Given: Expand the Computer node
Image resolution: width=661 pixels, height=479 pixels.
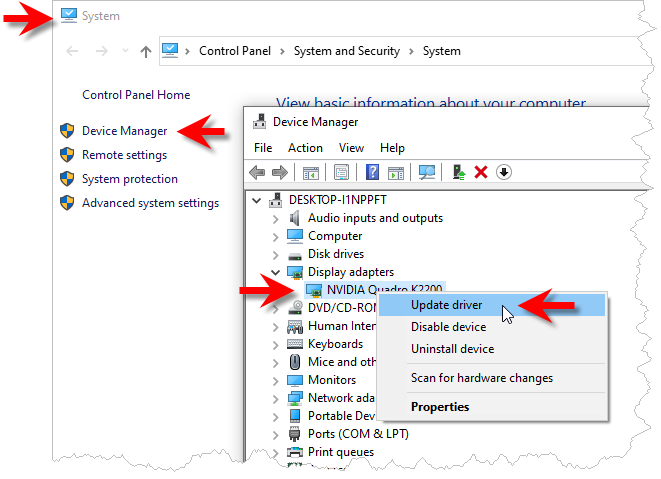Looking at the screenshot, I should pos(275,237).
